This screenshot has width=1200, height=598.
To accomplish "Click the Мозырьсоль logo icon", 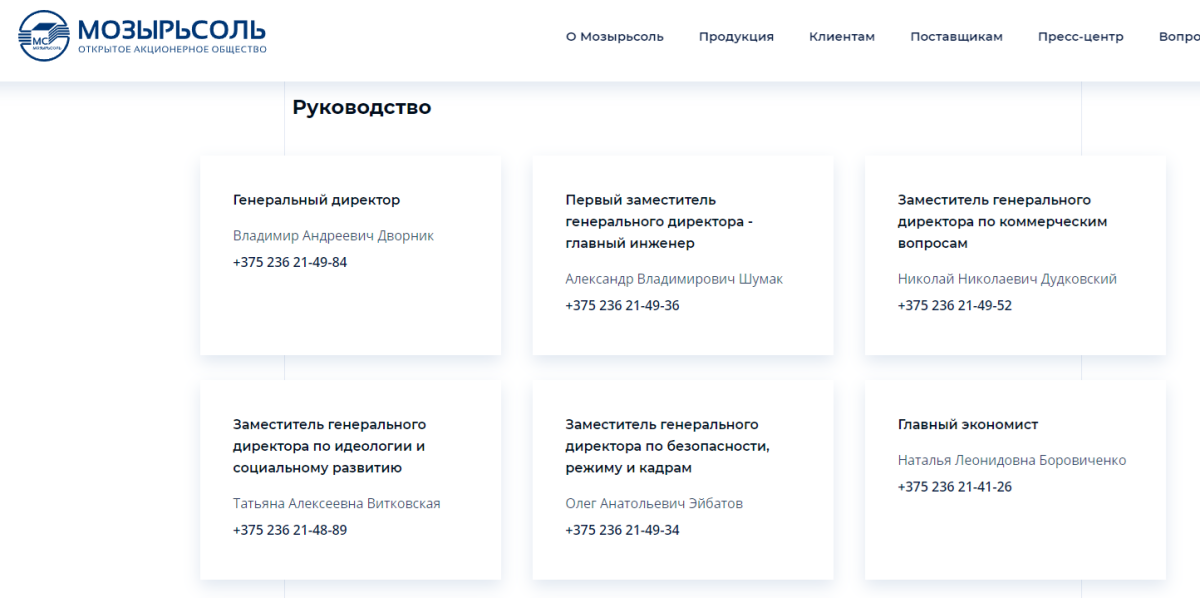I will (44, 36).
